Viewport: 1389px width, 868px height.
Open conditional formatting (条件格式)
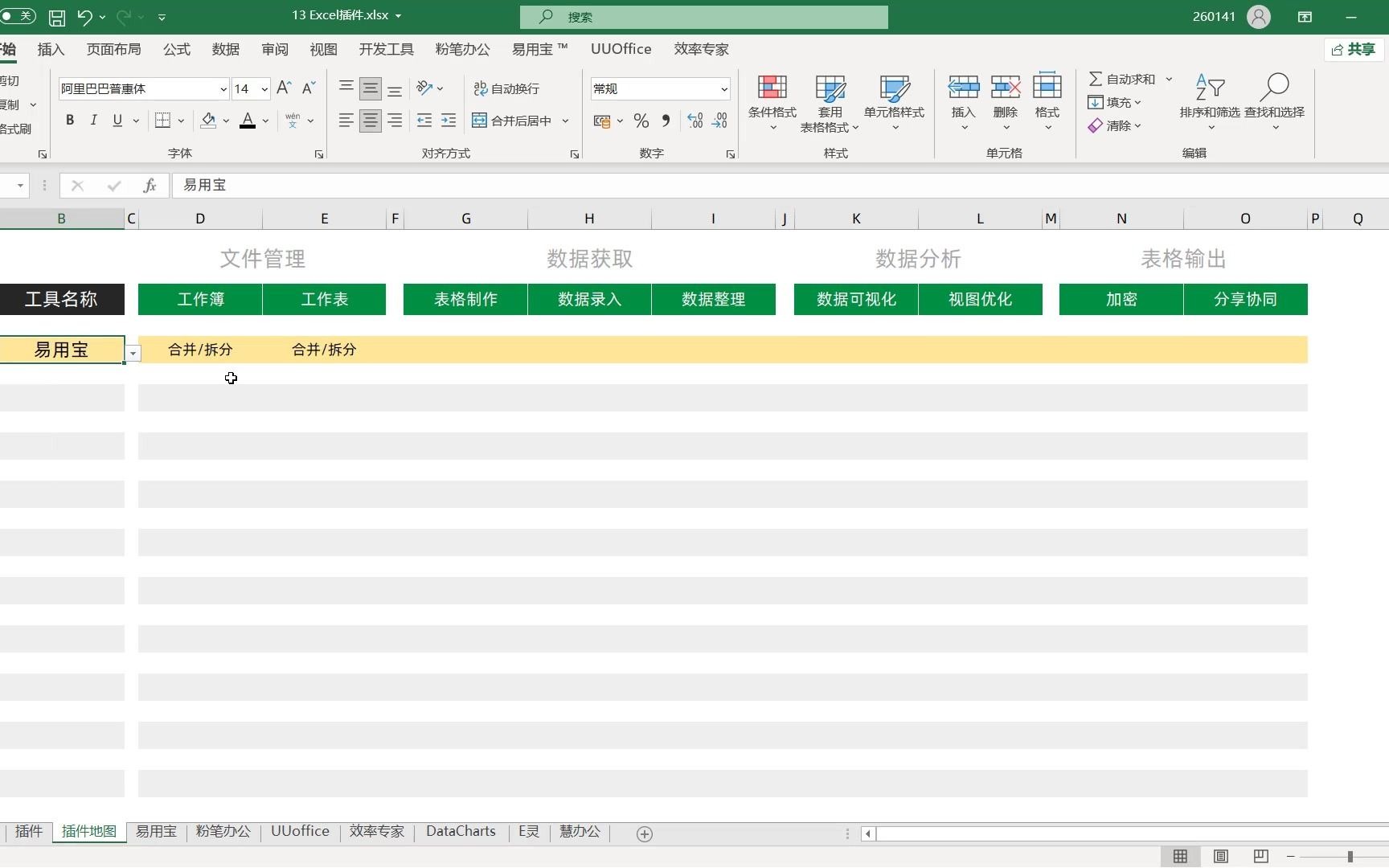coord(772,102)
